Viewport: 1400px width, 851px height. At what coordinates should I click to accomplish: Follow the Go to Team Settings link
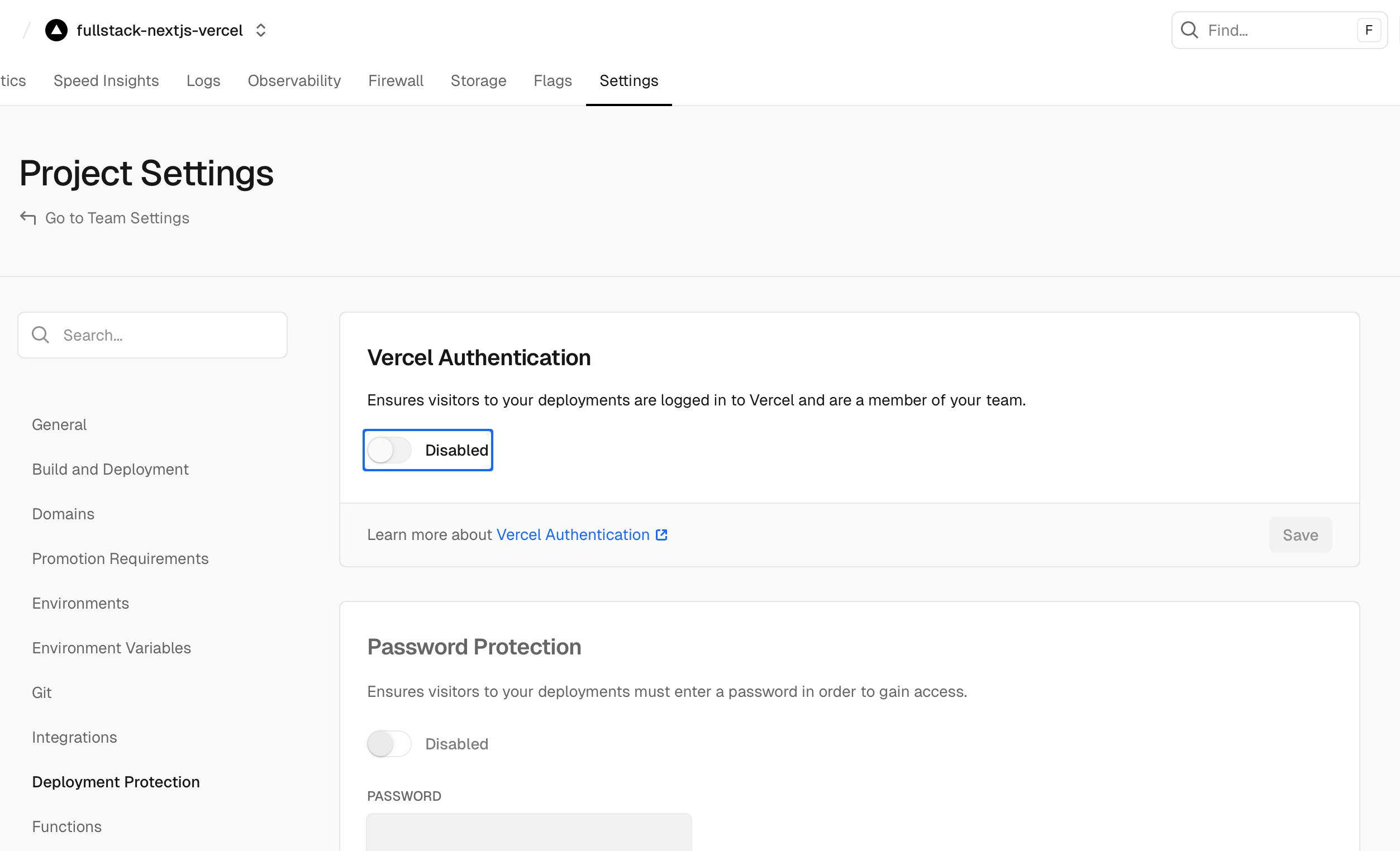click(x=117, y=218)
